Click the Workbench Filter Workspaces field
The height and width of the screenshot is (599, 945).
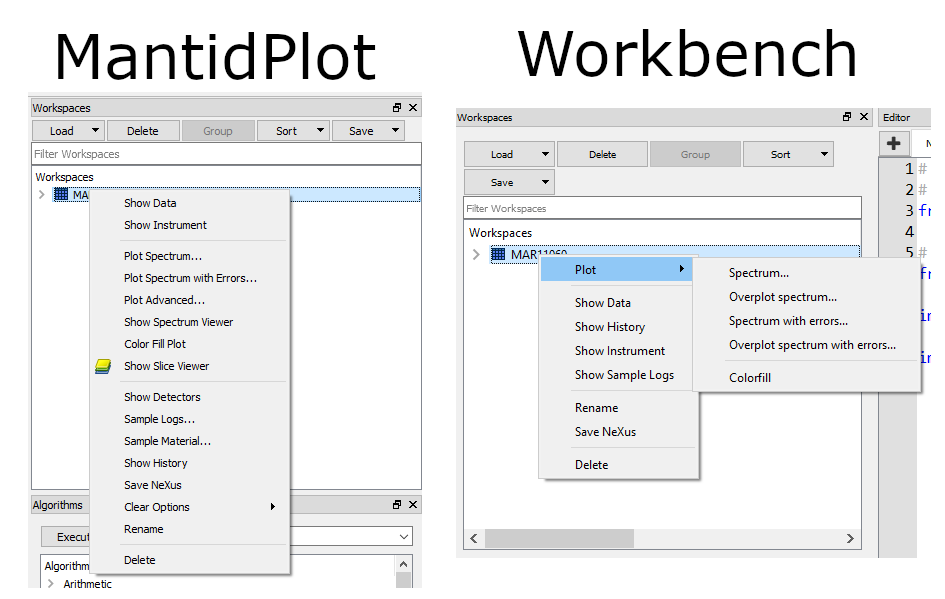pyautogui.click(x=662, y=208)
